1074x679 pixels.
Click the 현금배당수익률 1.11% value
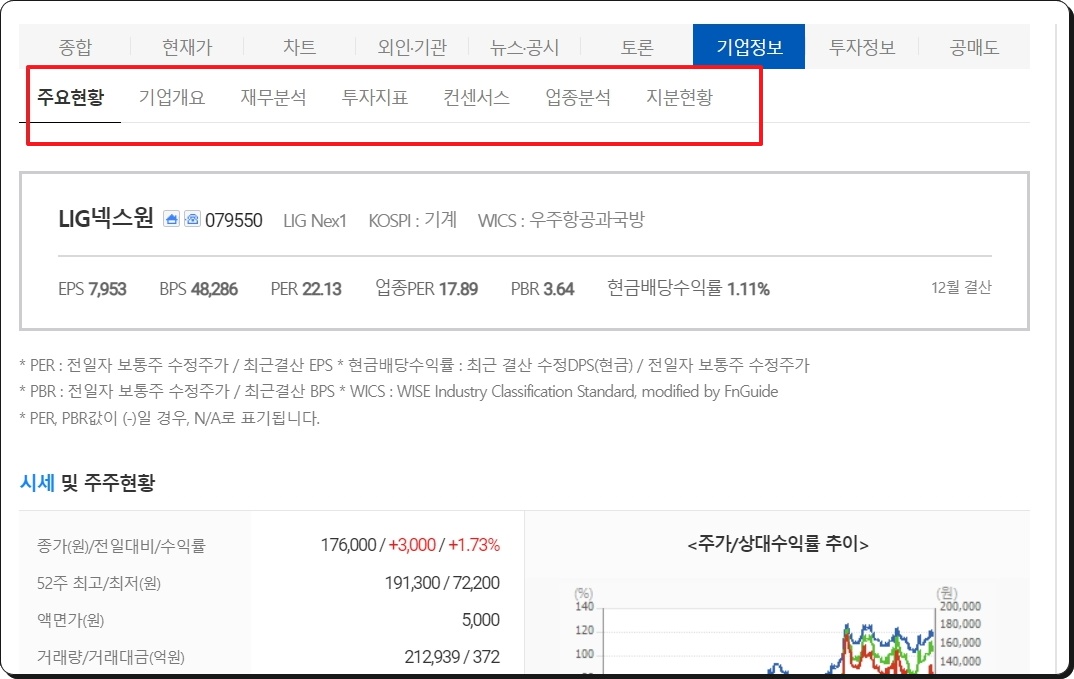click(688, 288)
